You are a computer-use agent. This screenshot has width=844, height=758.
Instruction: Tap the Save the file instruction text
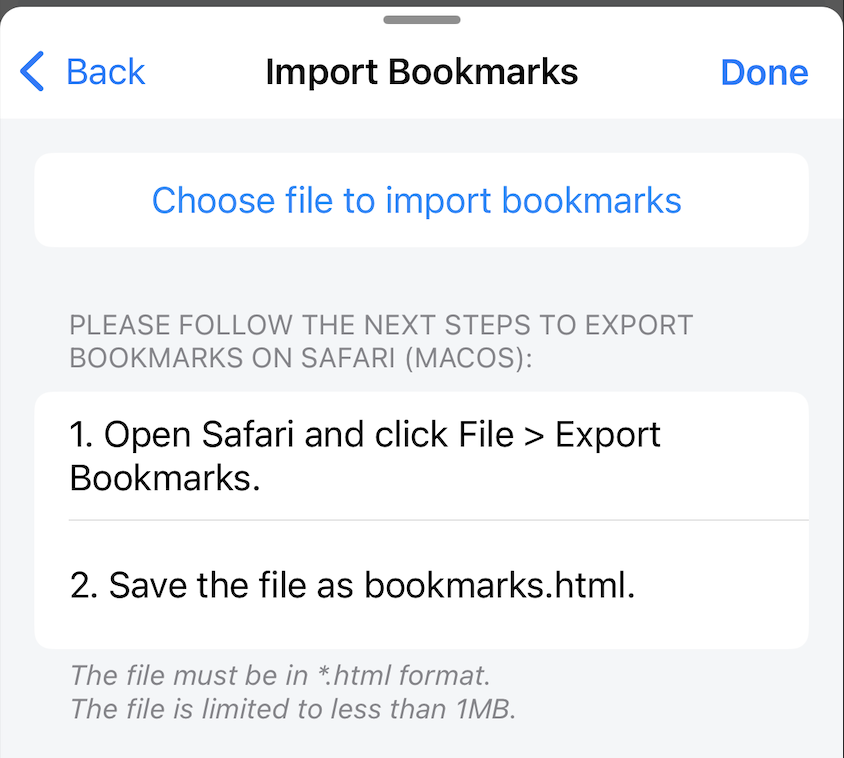click(x=250, y=585)
